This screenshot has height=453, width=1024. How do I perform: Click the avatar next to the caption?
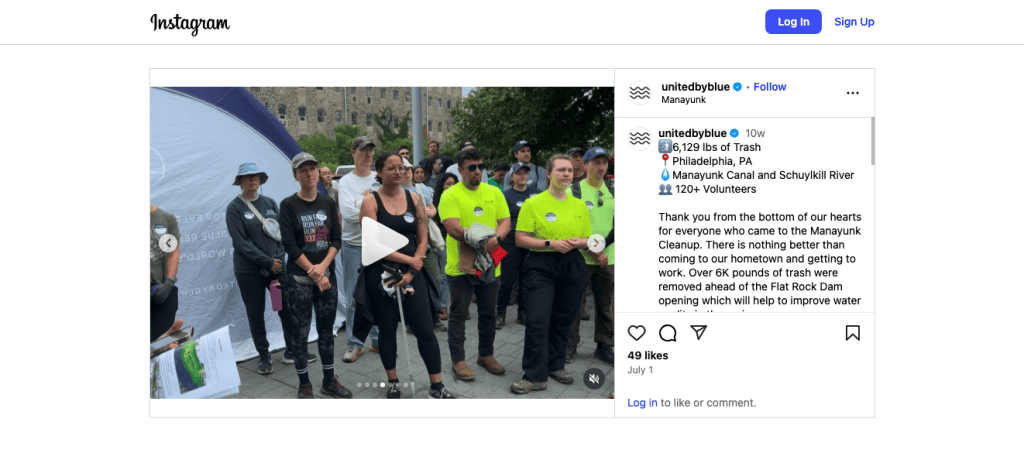click(x=640, y=138)
